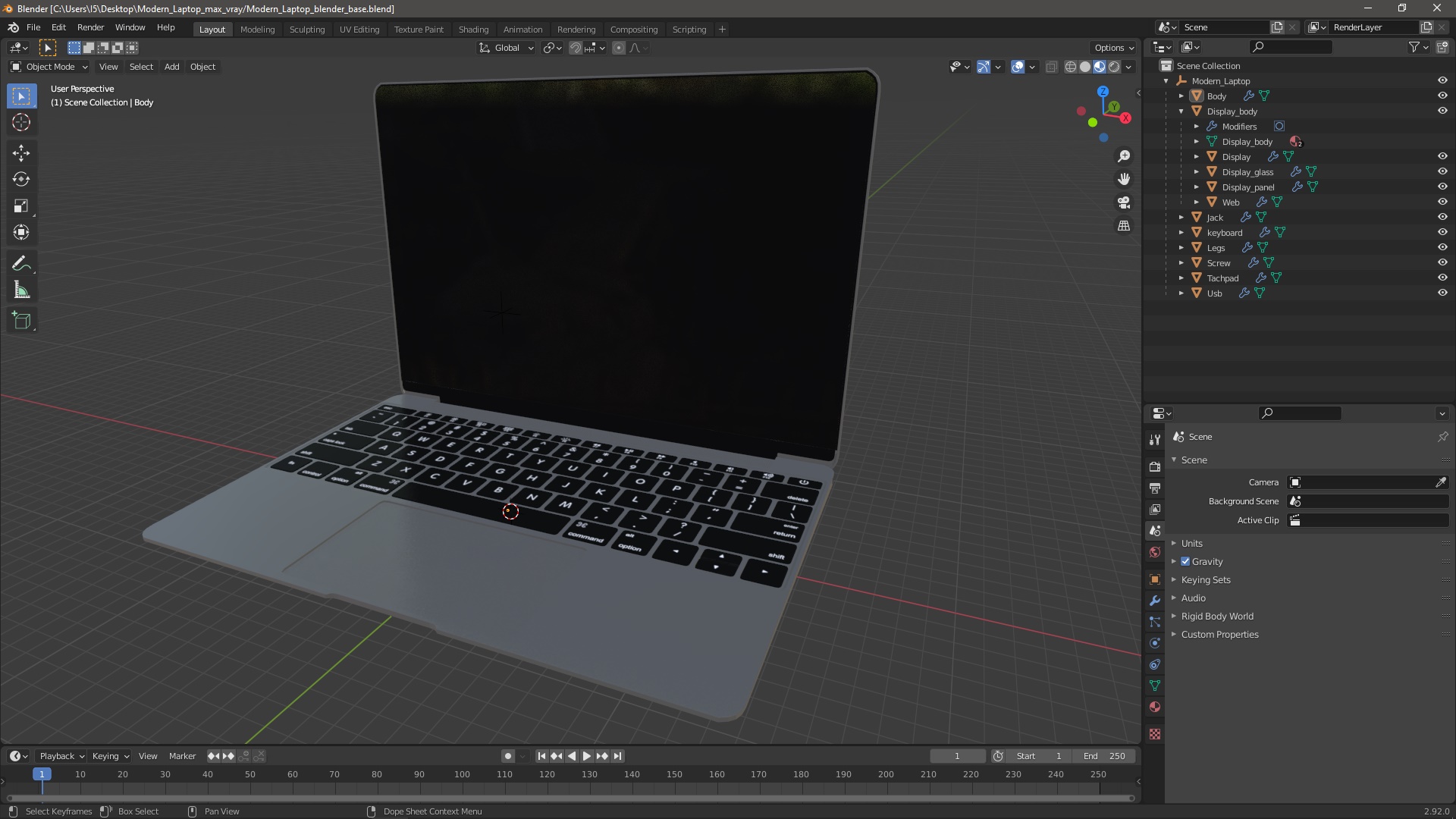This screenshot has height=819, width=1456.
Task: Toggle snapping magnet
Action: (576, 48)
